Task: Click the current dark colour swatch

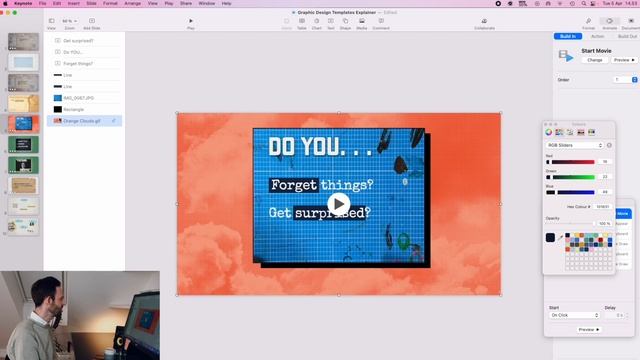Action: [x=550, y=238]
